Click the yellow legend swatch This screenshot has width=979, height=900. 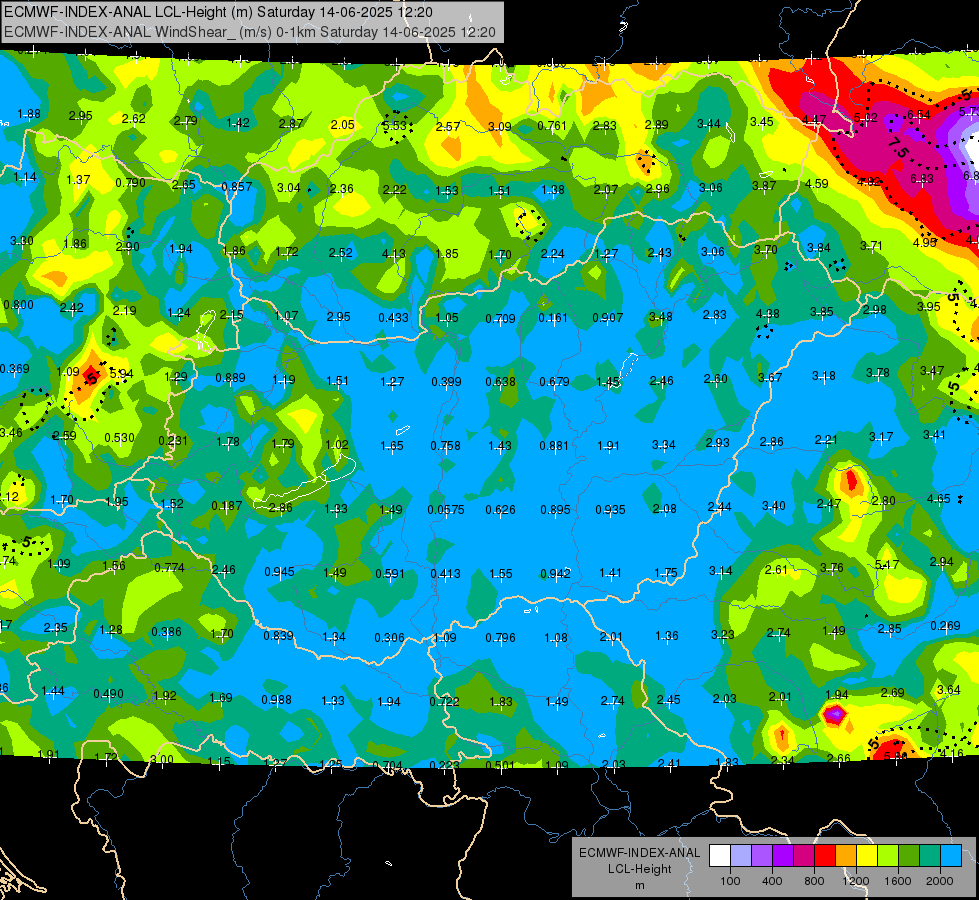click(867, 856)
